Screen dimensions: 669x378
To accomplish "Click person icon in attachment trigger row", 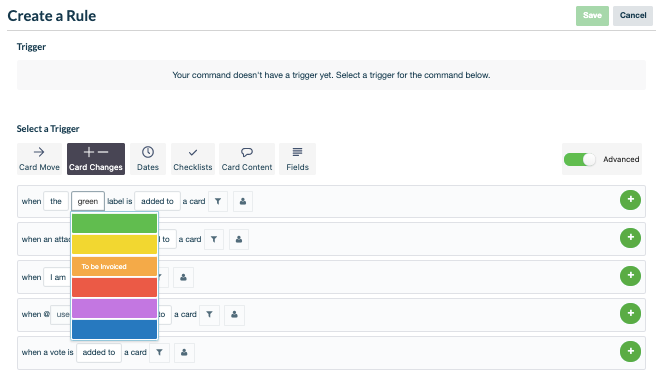I will 239,239.
